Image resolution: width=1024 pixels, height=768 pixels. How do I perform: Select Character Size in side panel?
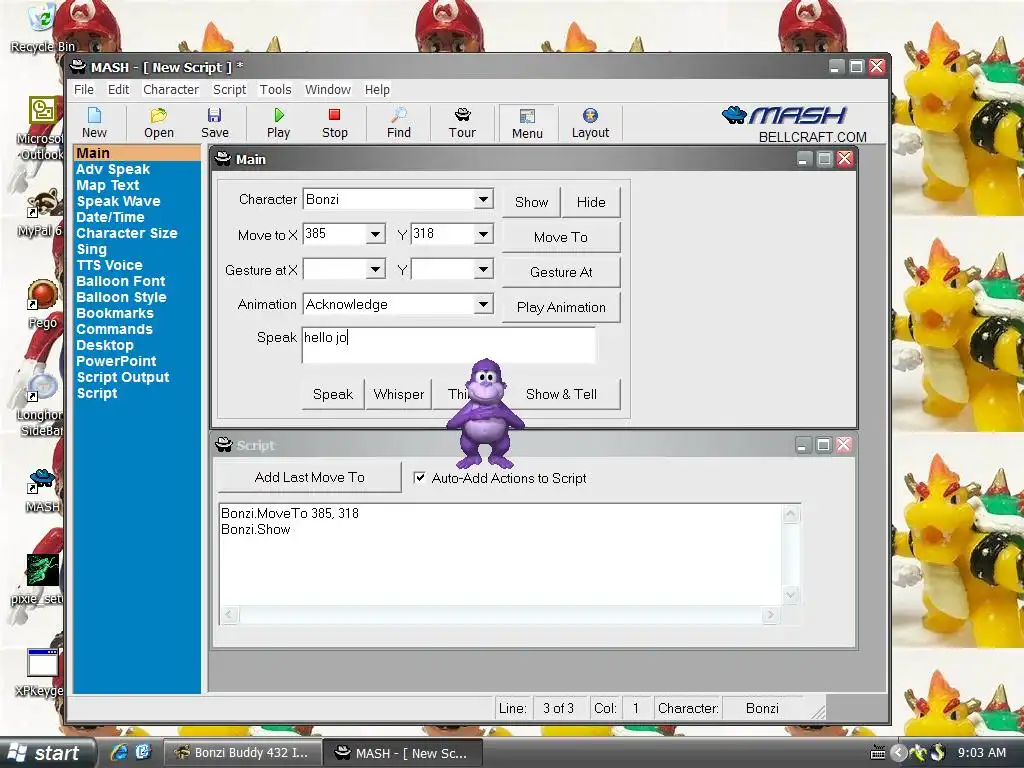pyautogui.click(x=127, y=233)
